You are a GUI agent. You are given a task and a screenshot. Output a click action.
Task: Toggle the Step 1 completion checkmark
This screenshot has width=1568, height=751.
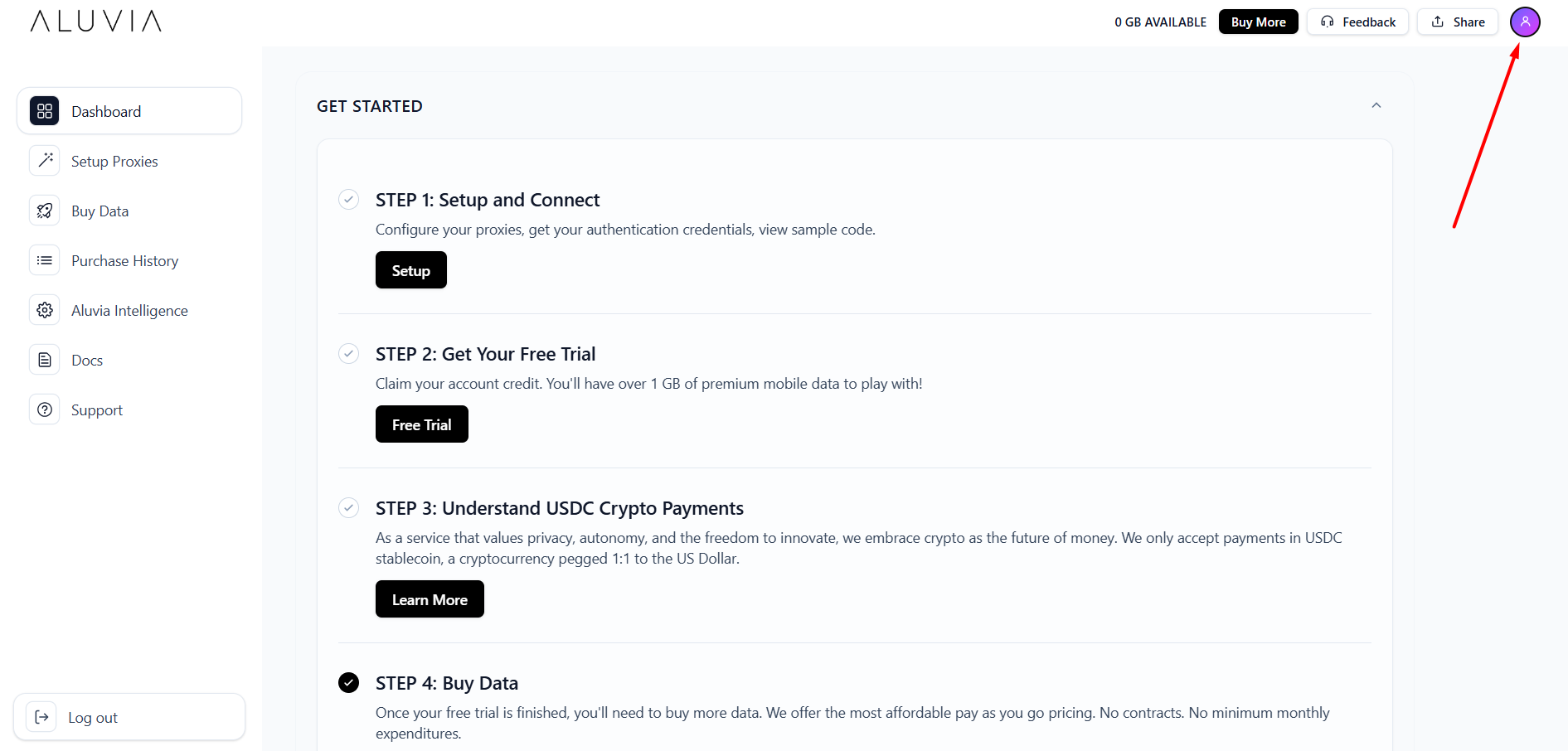point(349,200)
